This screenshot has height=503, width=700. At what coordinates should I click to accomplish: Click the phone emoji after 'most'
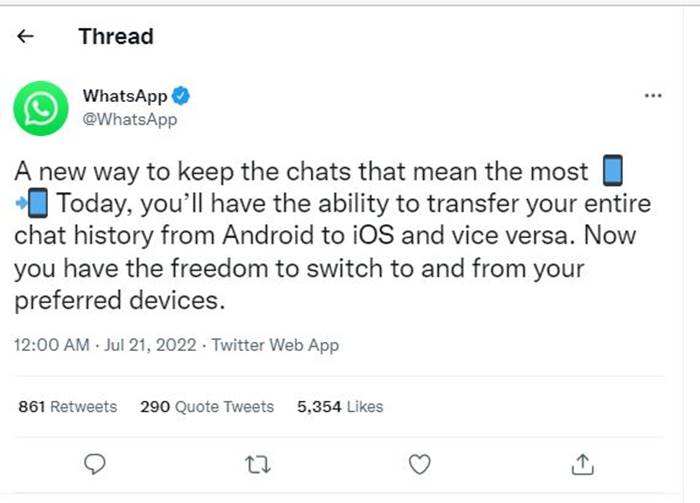pos(614,173)
